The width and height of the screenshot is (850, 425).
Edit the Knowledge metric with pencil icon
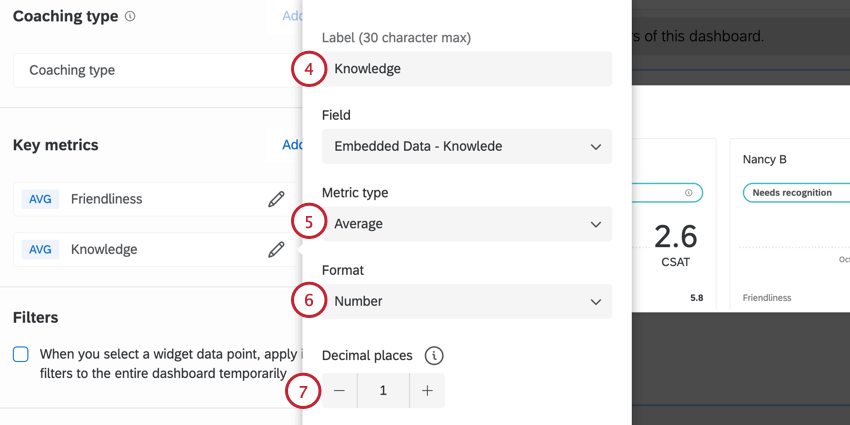coord(276,249)
